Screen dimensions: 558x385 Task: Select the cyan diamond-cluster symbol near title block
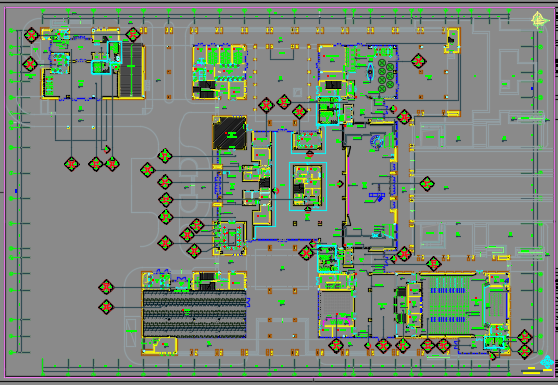tap(547, 362)
